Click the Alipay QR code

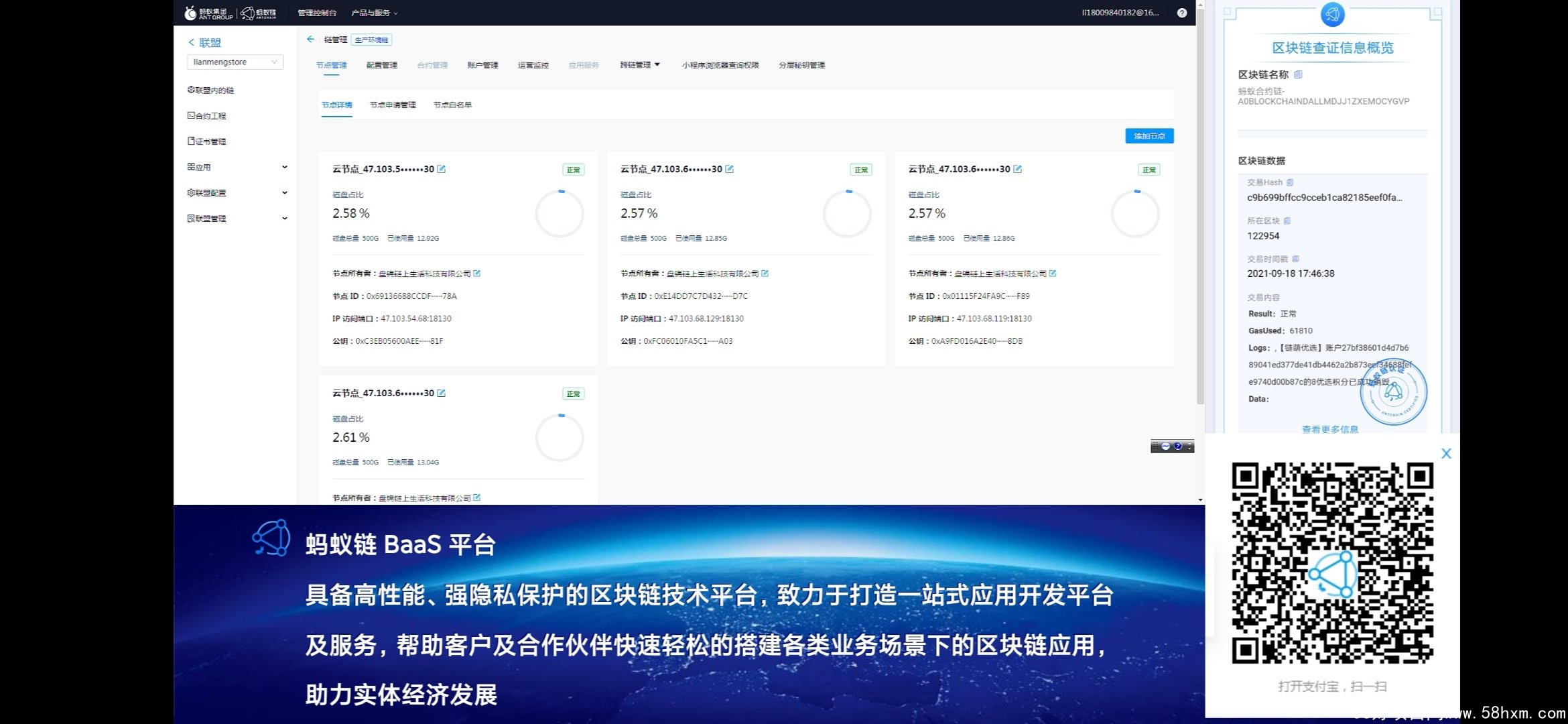1333,563
